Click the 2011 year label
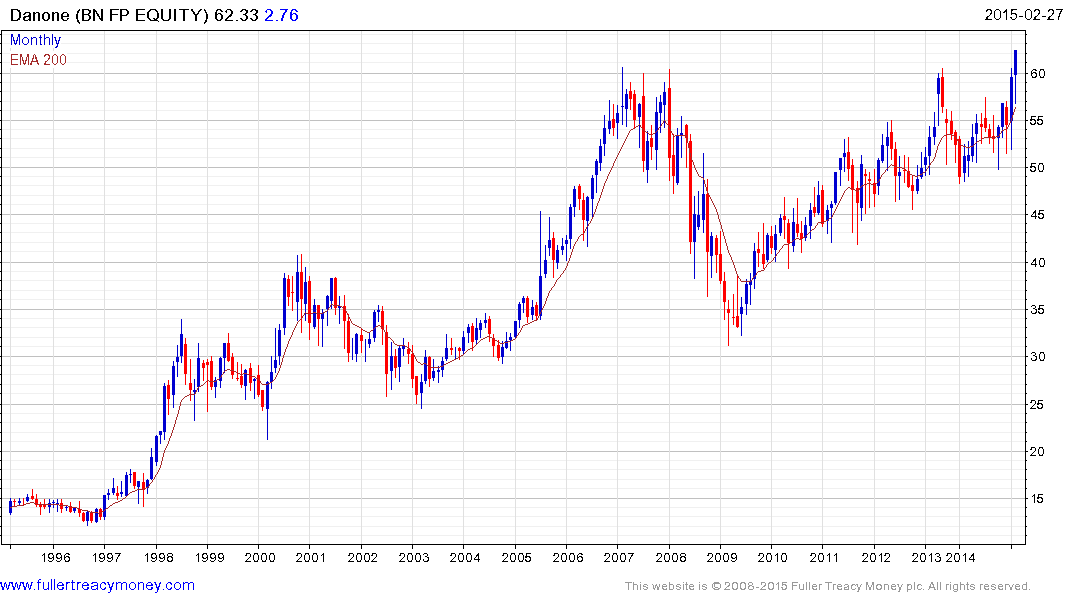 (824, 557)
